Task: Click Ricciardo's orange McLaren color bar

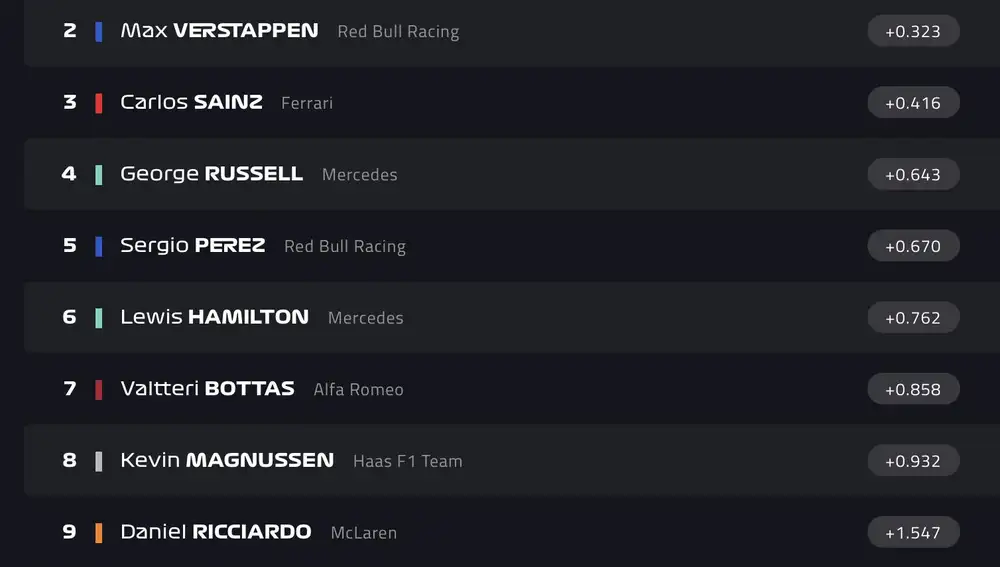Action: (x=98, y=532)
